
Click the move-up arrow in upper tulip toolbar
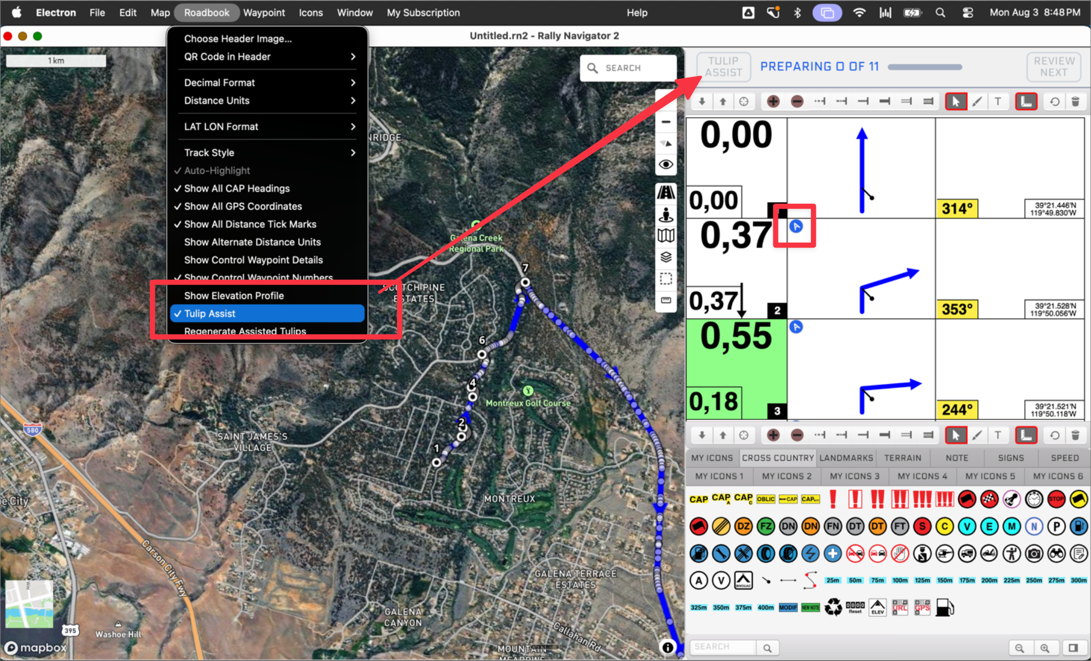[723, 102]
